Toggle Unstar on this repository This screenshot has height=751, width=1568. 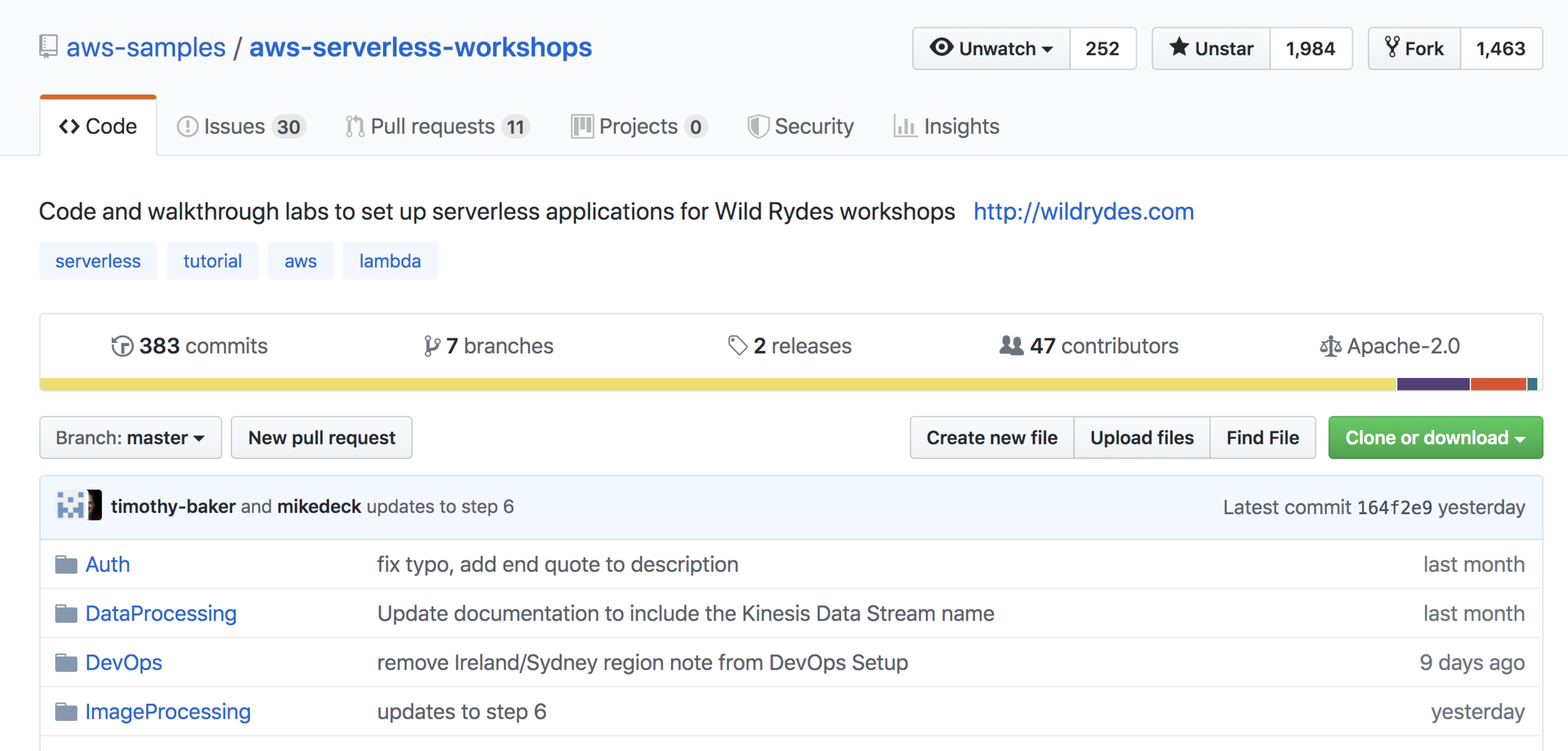click(1210, 48)
